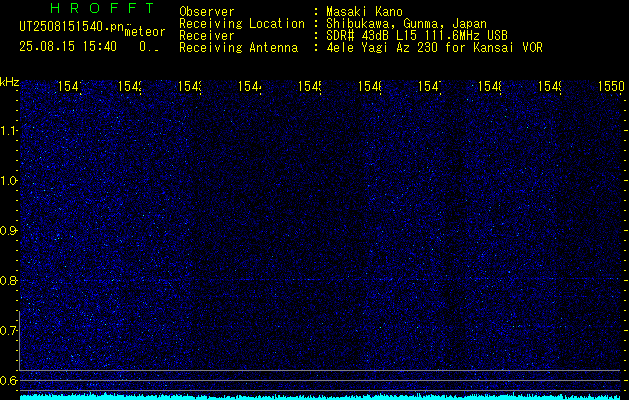Click the date stamp 25.08.15 15:40

68,47
